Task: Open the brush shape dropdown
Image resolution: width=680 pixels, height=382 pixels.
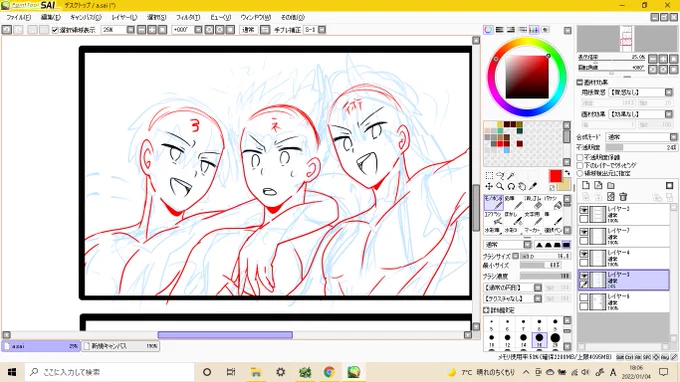Action: (538, 287)
